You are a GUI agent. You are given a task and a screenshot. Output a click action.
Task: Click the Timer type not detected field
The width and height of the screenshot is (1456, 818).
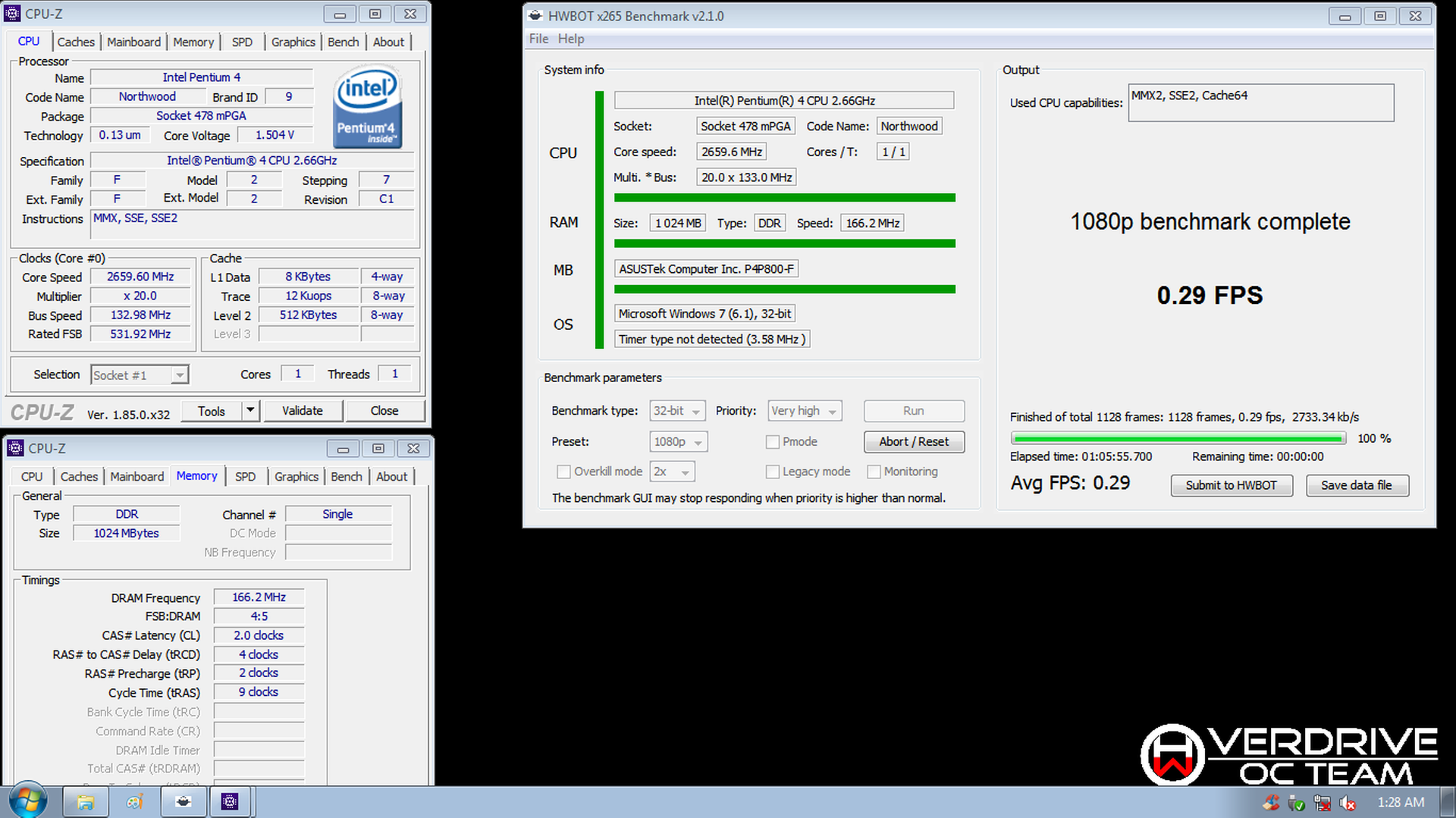pyautogui.click(x=712, y=339)
